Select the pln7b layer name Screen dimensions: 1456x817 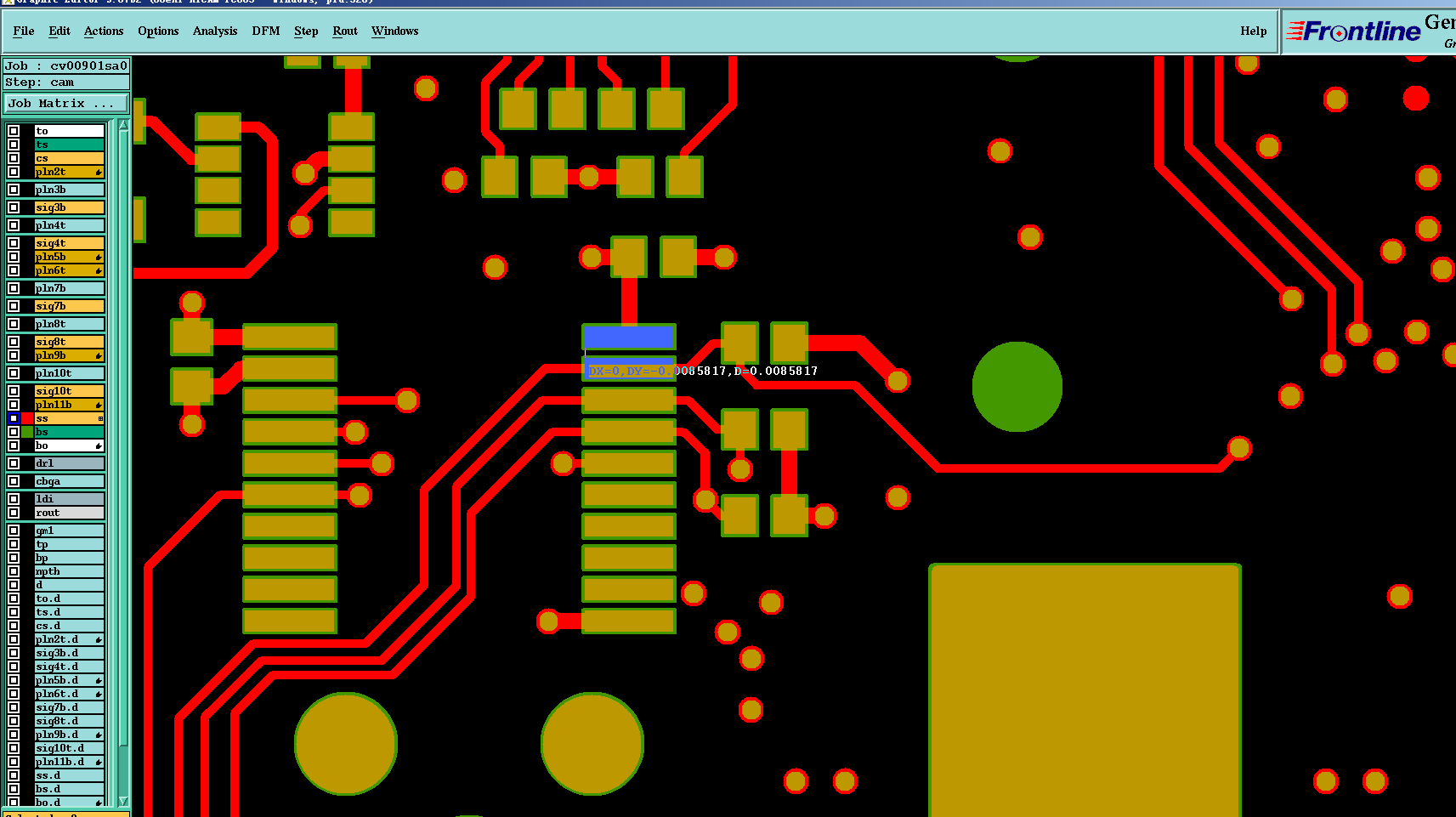[x=69, y=288]
